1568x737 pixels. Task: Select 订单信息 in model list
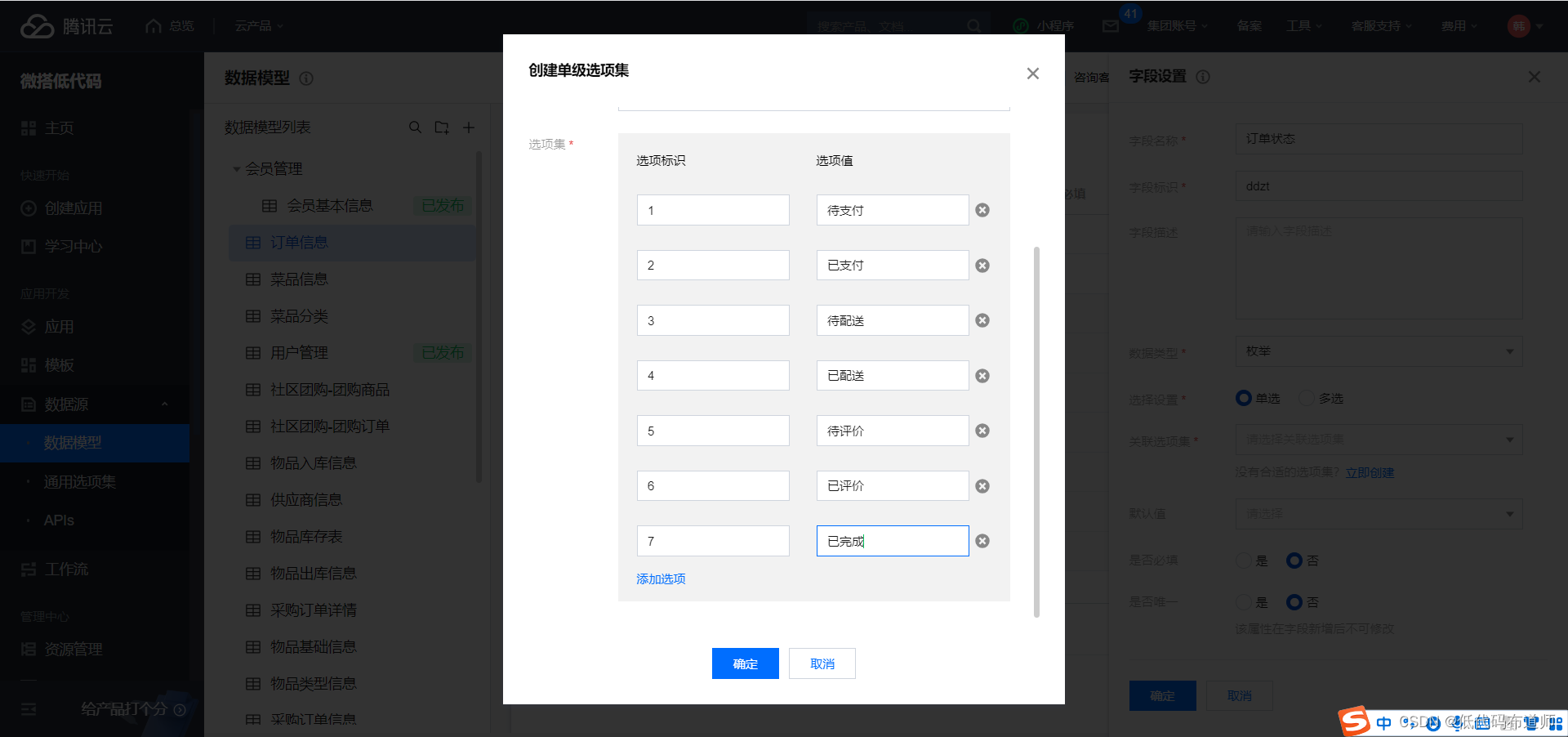tap(353, 243)
